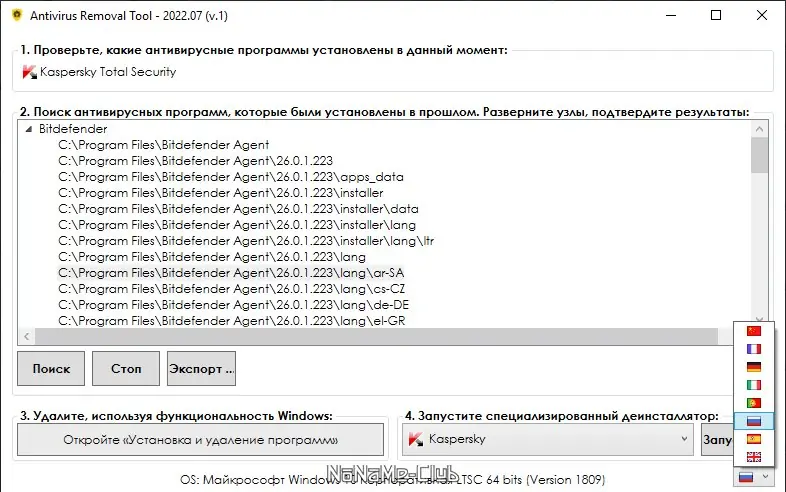The height and width of the screenshot is (492, 786).
Task: Choose the German flag language
Action: (754, 367)
